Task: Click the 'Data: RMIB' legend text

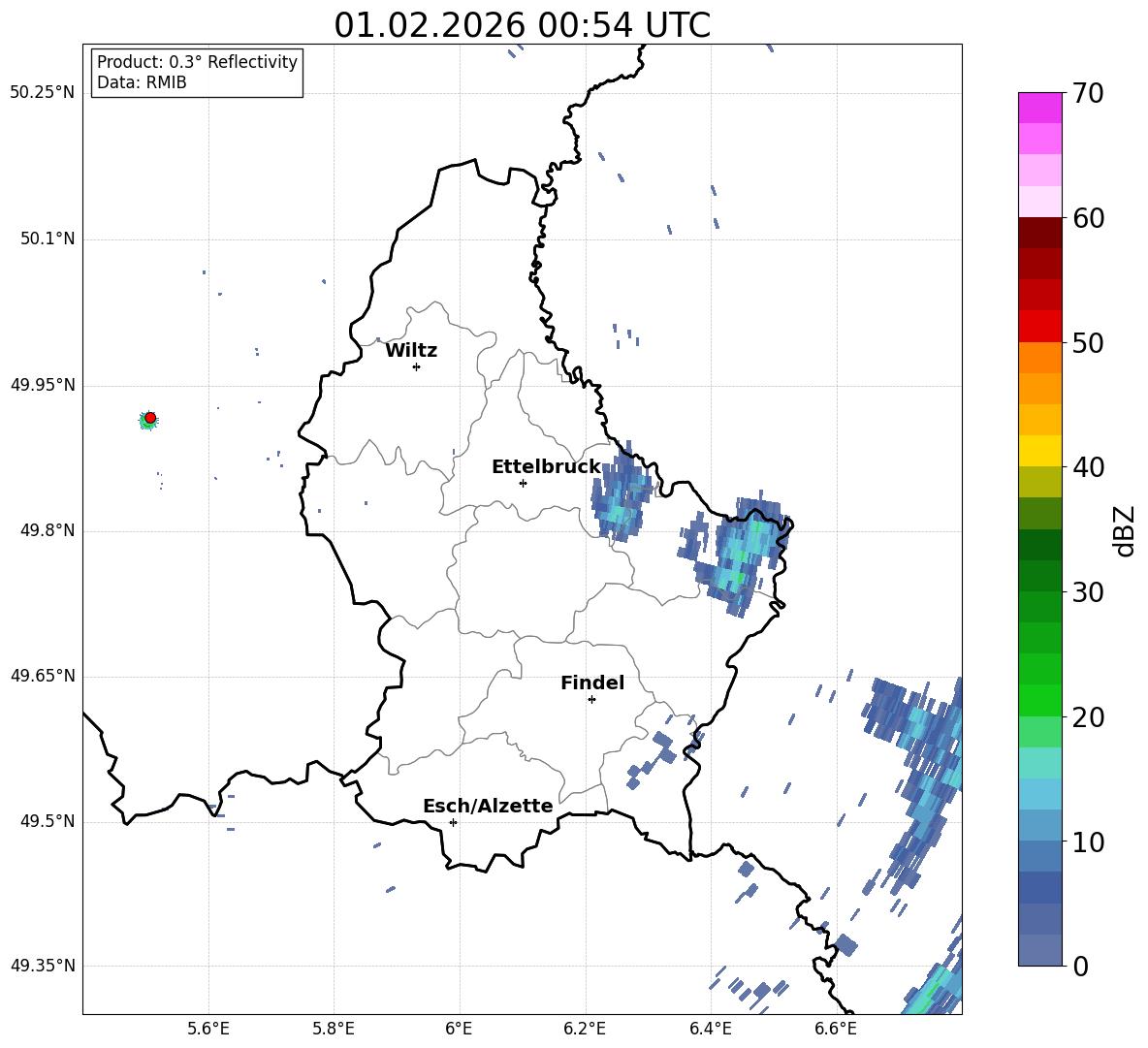Action: (x=142, y=82)
